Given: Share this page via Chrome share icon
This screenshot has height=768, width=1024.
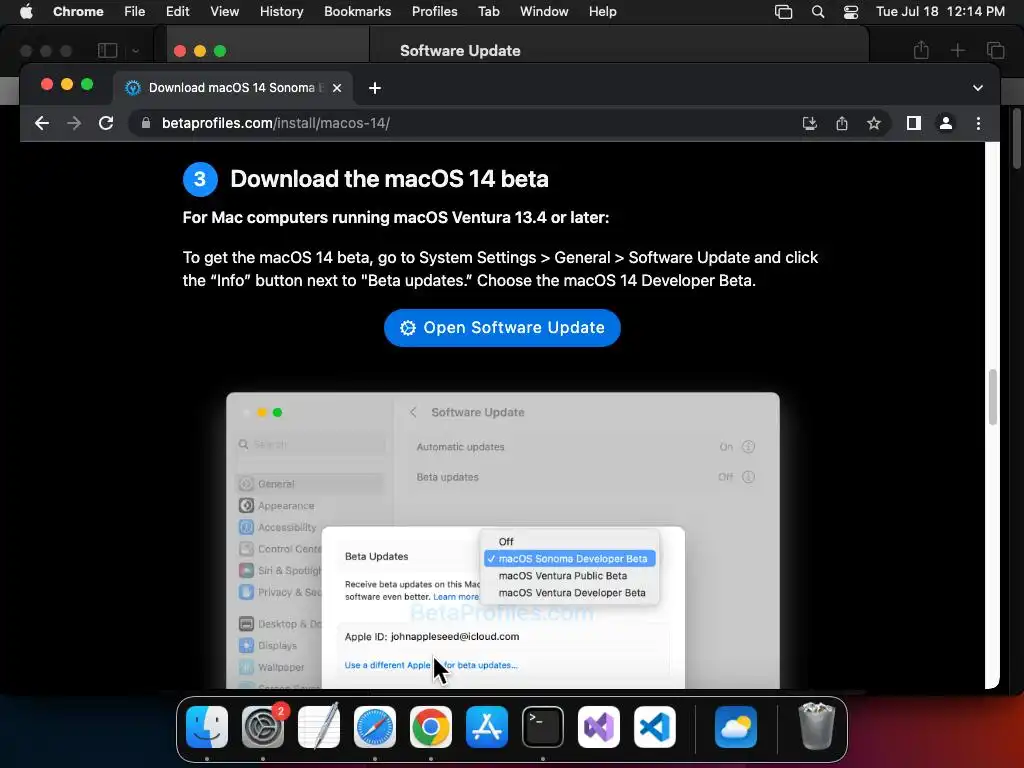Looking at the screenshot, I should pos(842,123).
